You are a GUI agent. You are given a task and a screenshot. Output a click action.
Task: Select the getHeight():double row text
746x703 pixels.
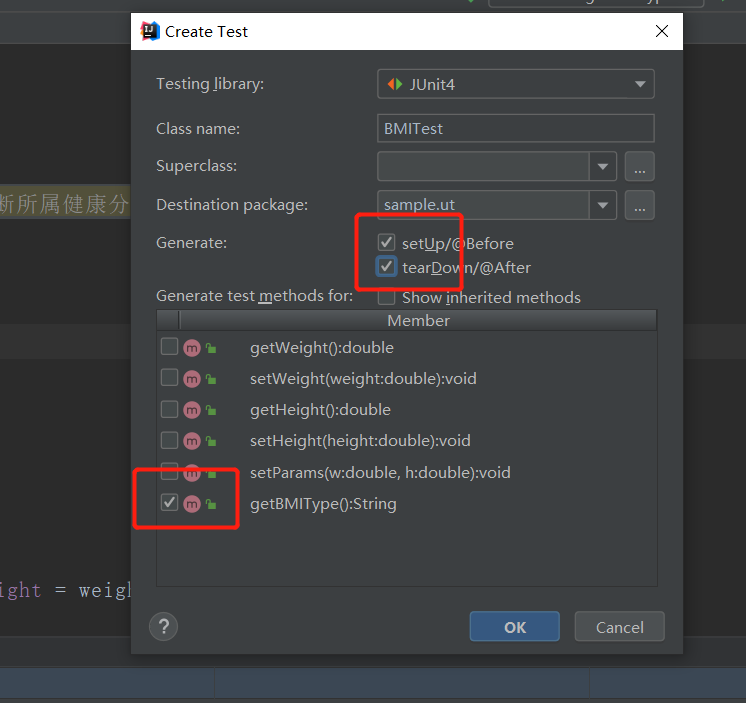point(320,410)
